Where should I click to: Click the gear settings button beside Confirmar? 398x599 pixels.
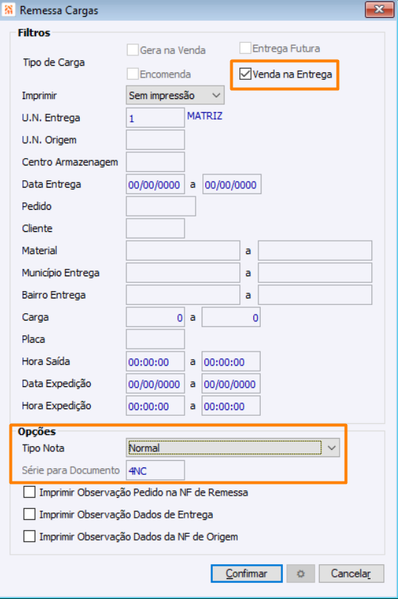pyautogui.click(x=301, y=573)
